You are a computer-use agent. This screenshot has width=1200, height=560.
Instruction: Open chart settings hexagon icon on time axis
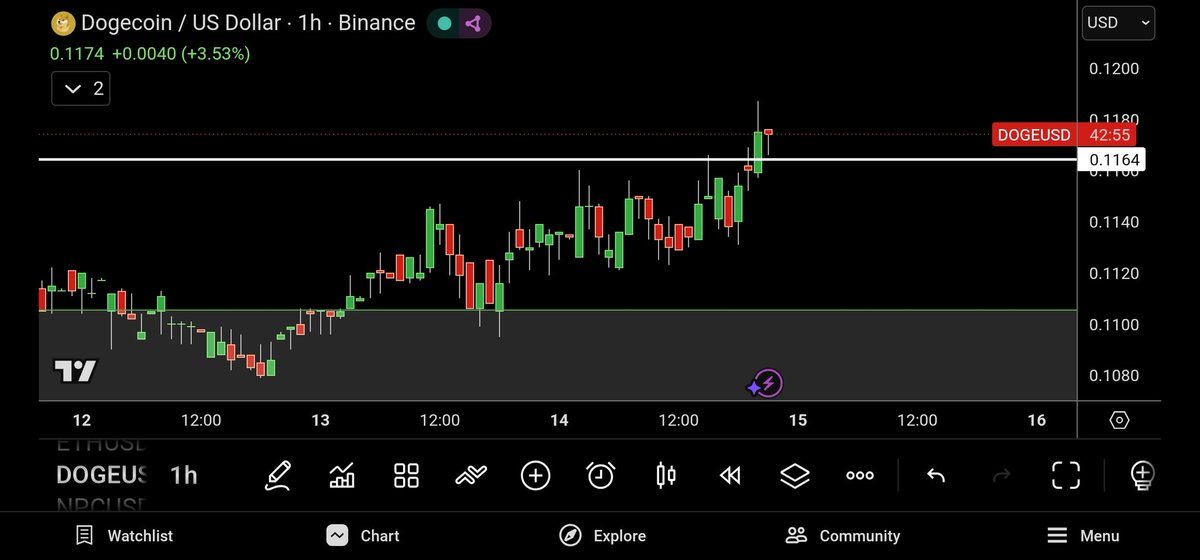1119,420
